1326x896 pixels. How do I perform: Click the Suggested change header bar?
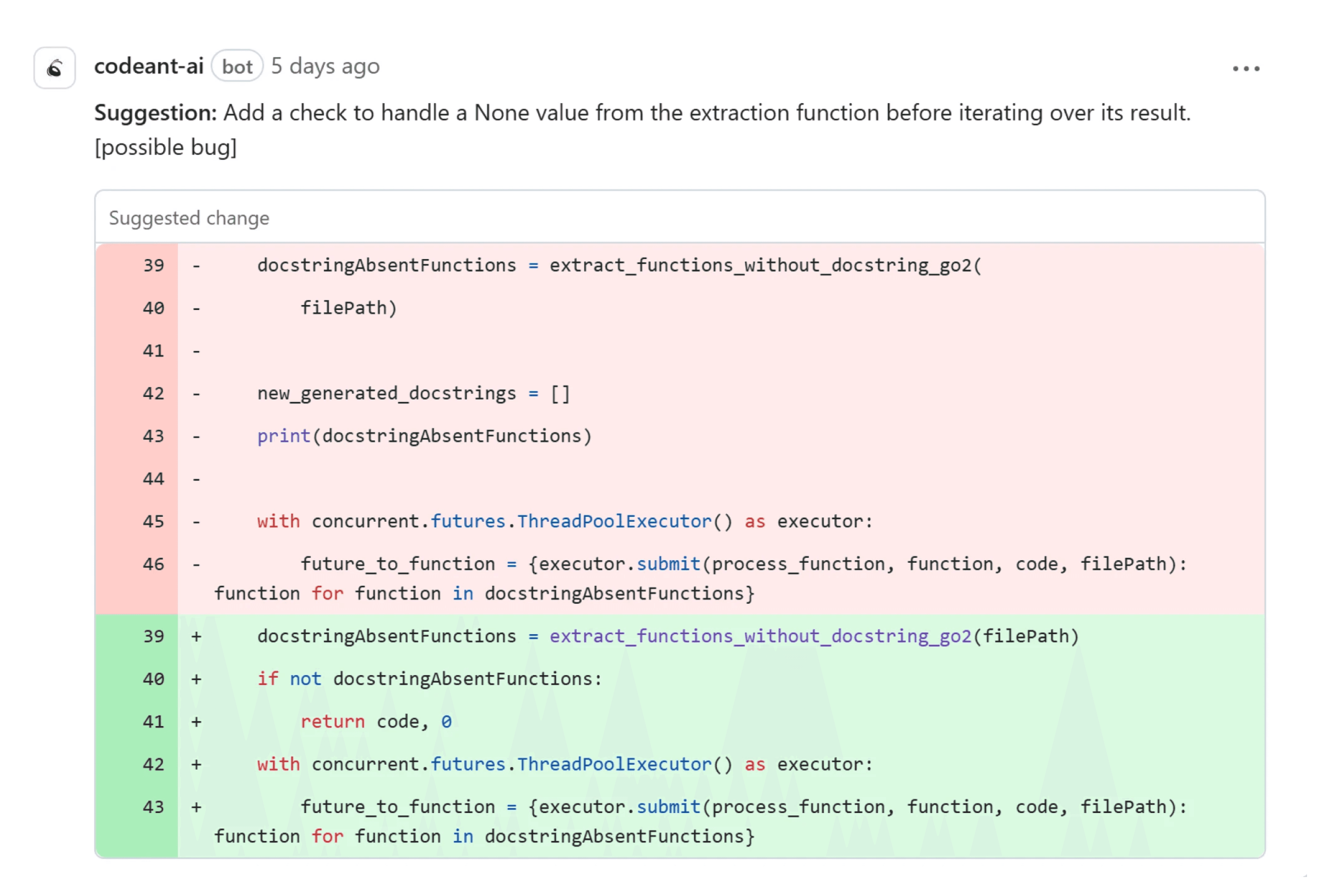tap(679, 218)
